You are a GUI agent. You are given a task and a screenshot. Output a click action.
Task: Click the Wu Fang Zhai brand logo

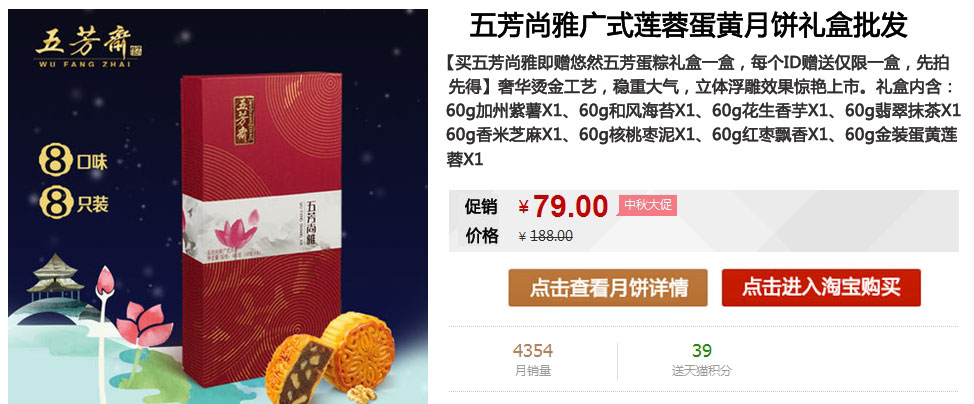(x=89, y=47)
